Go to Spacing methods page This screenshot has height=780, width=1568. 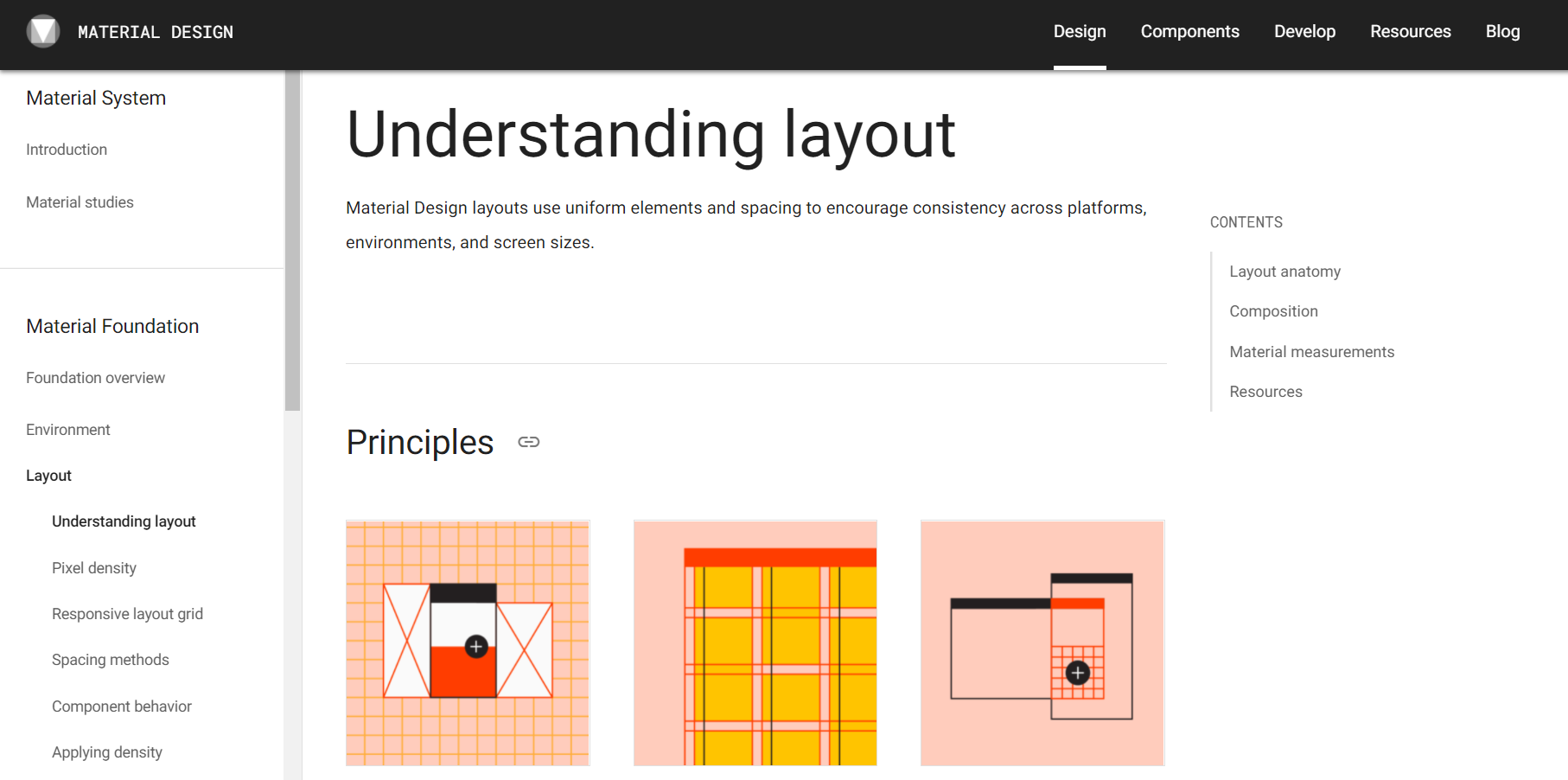pos(111,660)
